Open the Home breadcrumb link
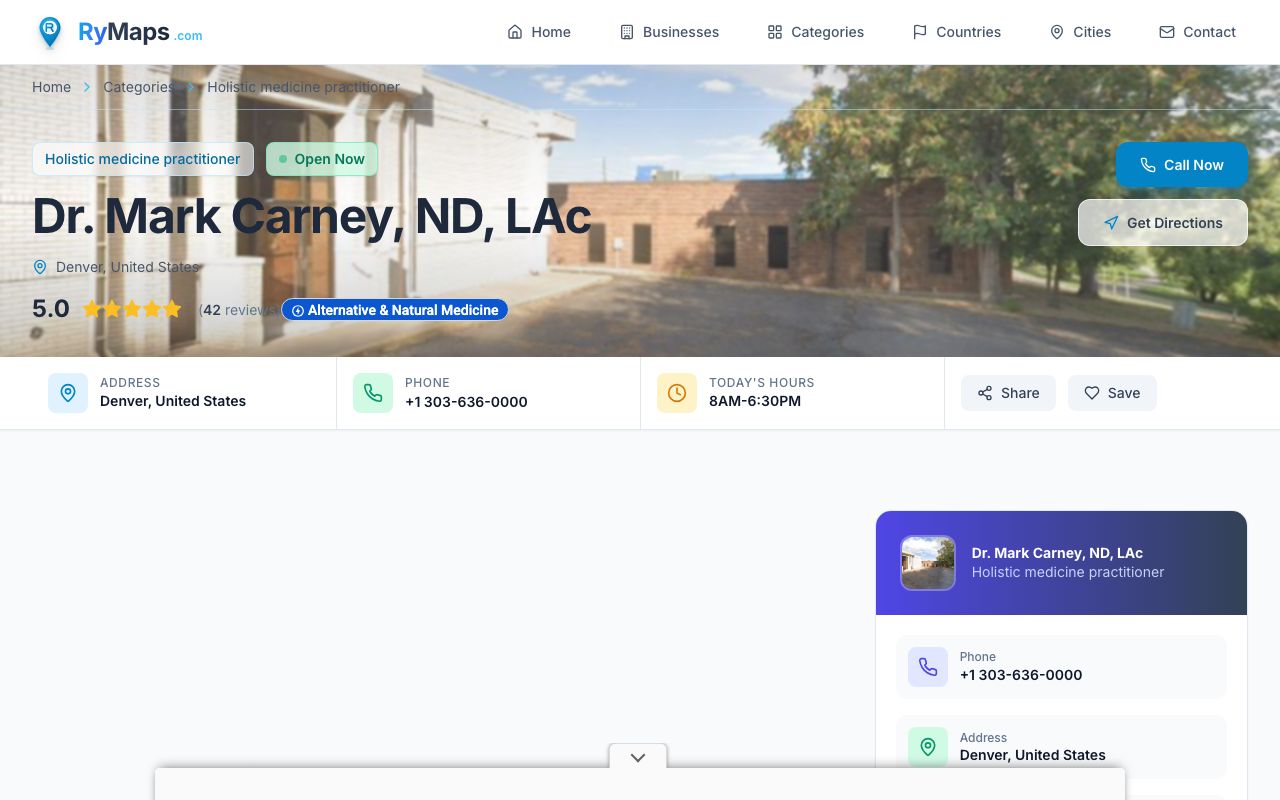The image size is (1280, 800). click(x=51, y=87)
